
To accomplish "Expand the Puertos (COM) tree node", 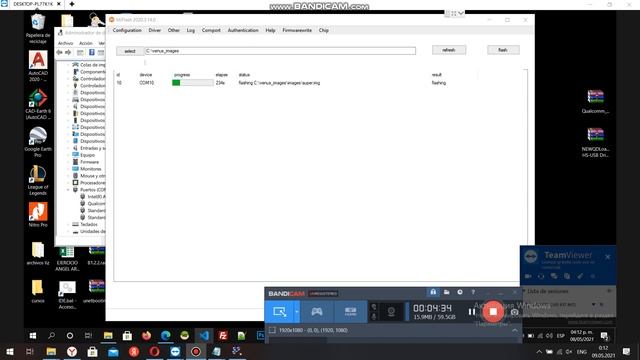I will (68, 190).
